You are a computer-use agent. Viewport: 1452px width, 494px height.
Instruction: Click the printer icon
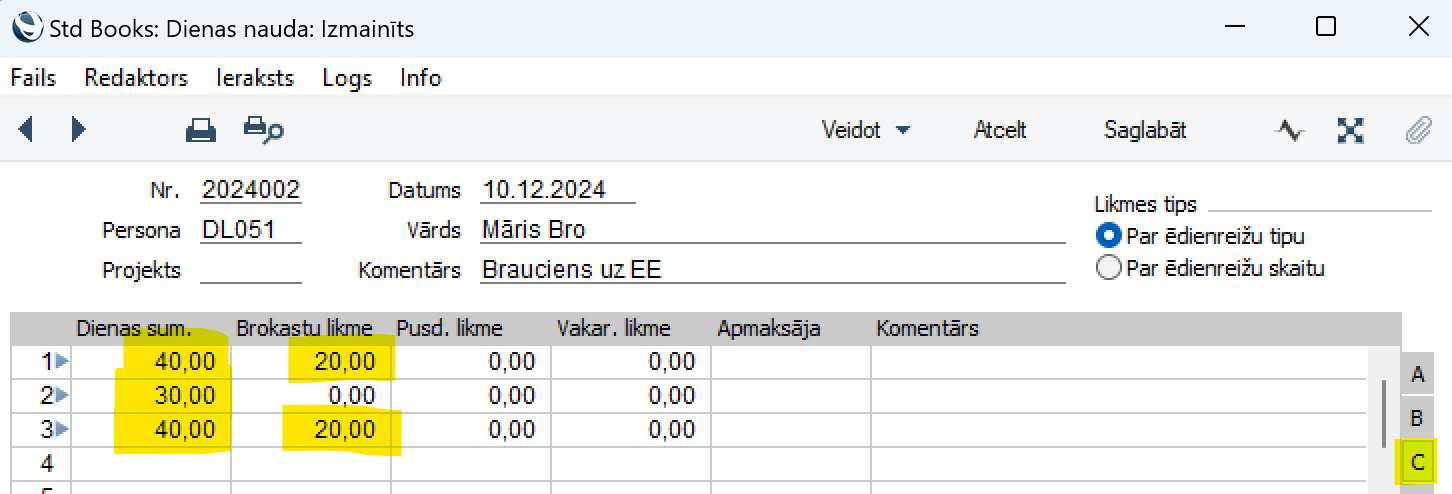(201, 130)
